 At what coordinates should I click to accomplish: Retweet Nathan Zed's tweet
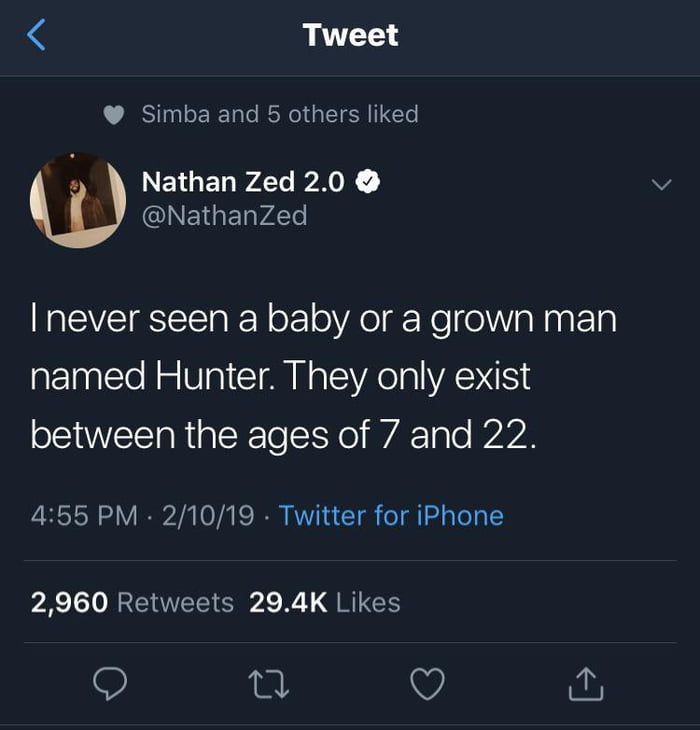[x=267, y=683]
